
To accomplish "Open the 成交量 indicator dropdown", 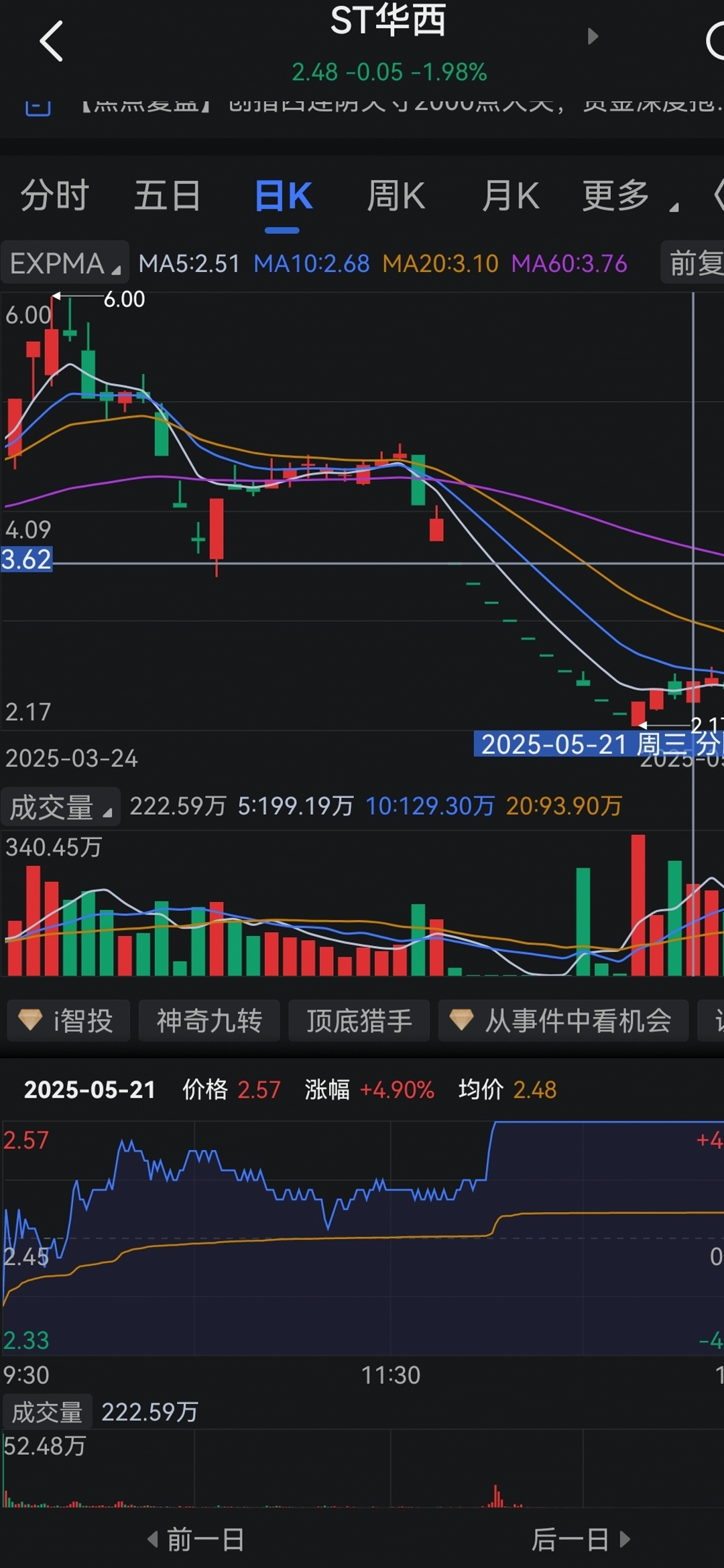I will [x=60, y=807].
